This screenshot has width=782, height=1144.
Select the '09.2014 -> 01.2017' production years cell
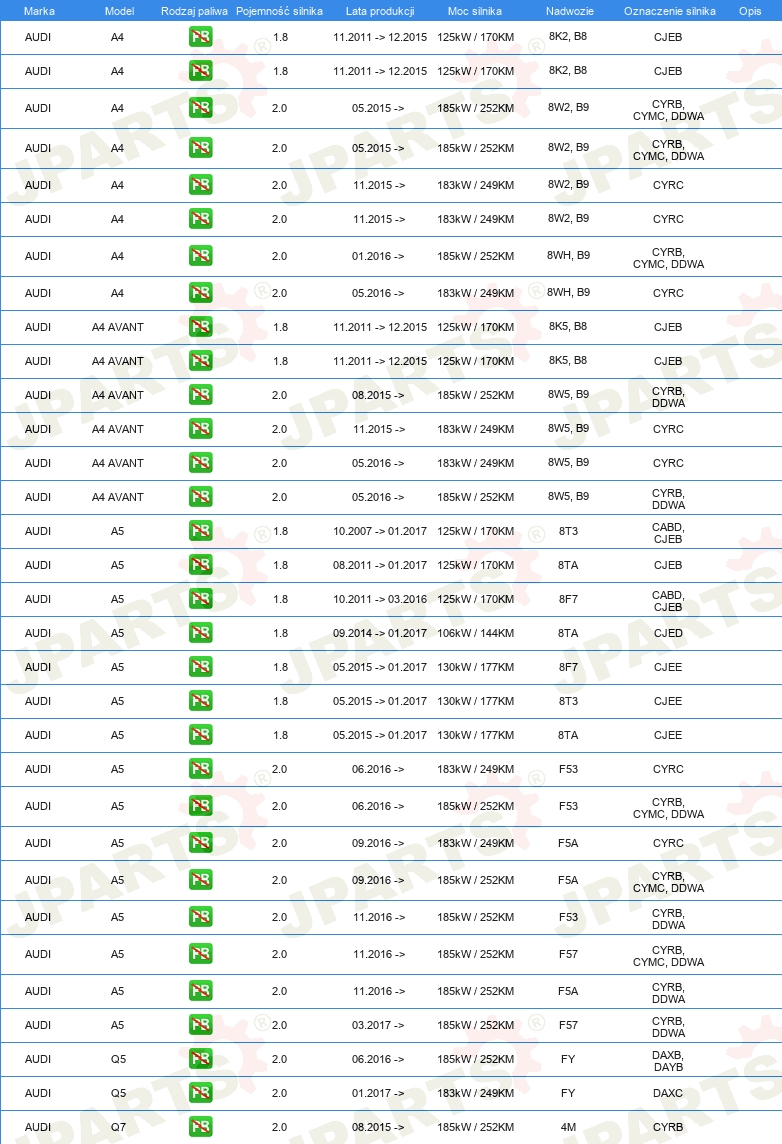[x=380, y=633]
